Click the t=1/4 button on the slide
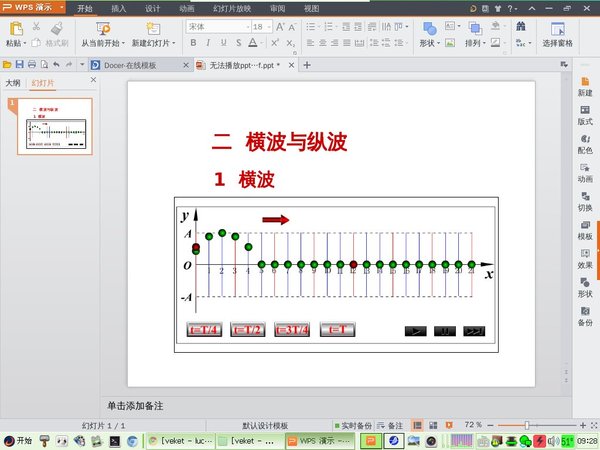 (204, 330)
